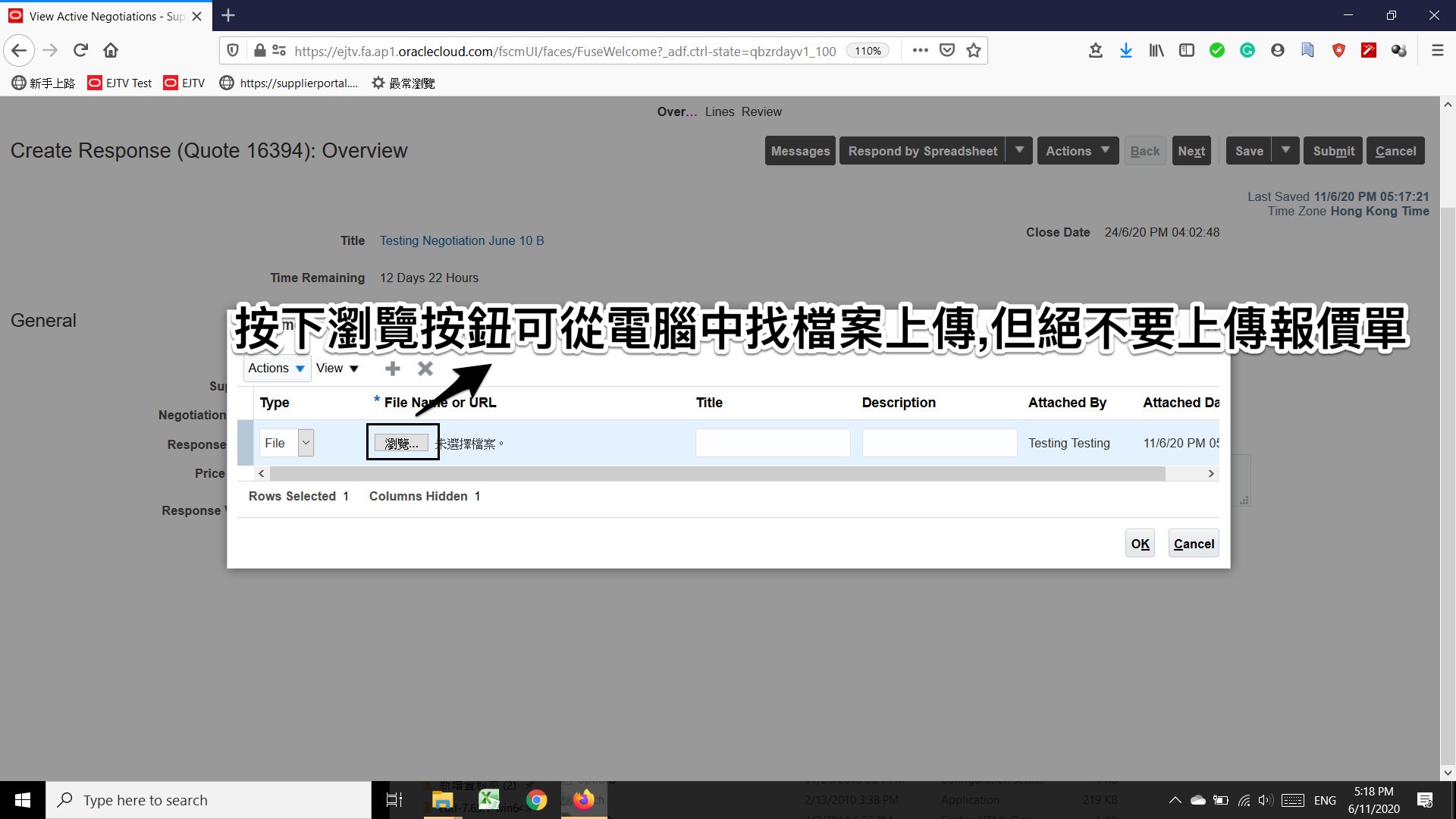Open File Explorer from taskbar

[442, 800]
